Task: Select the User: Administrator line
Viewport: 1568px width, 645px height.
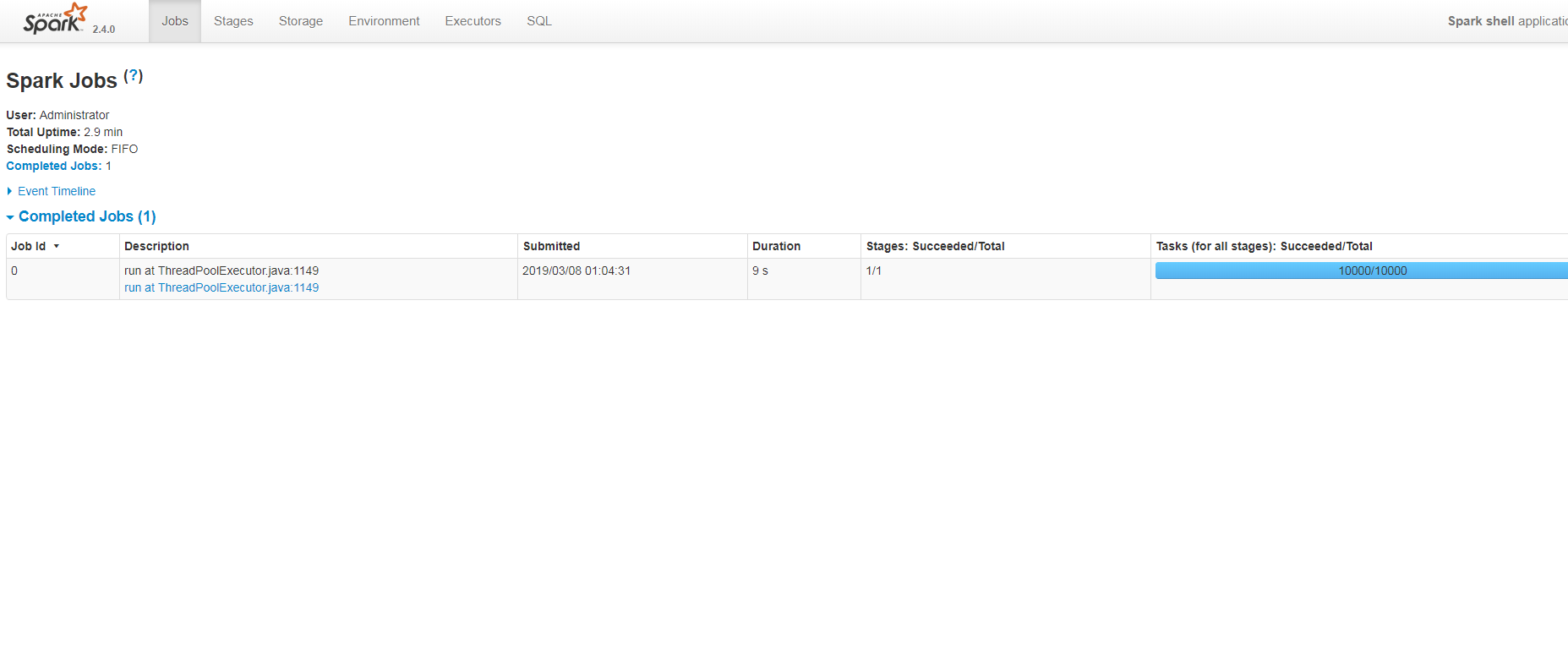Action: pos(57,115)
